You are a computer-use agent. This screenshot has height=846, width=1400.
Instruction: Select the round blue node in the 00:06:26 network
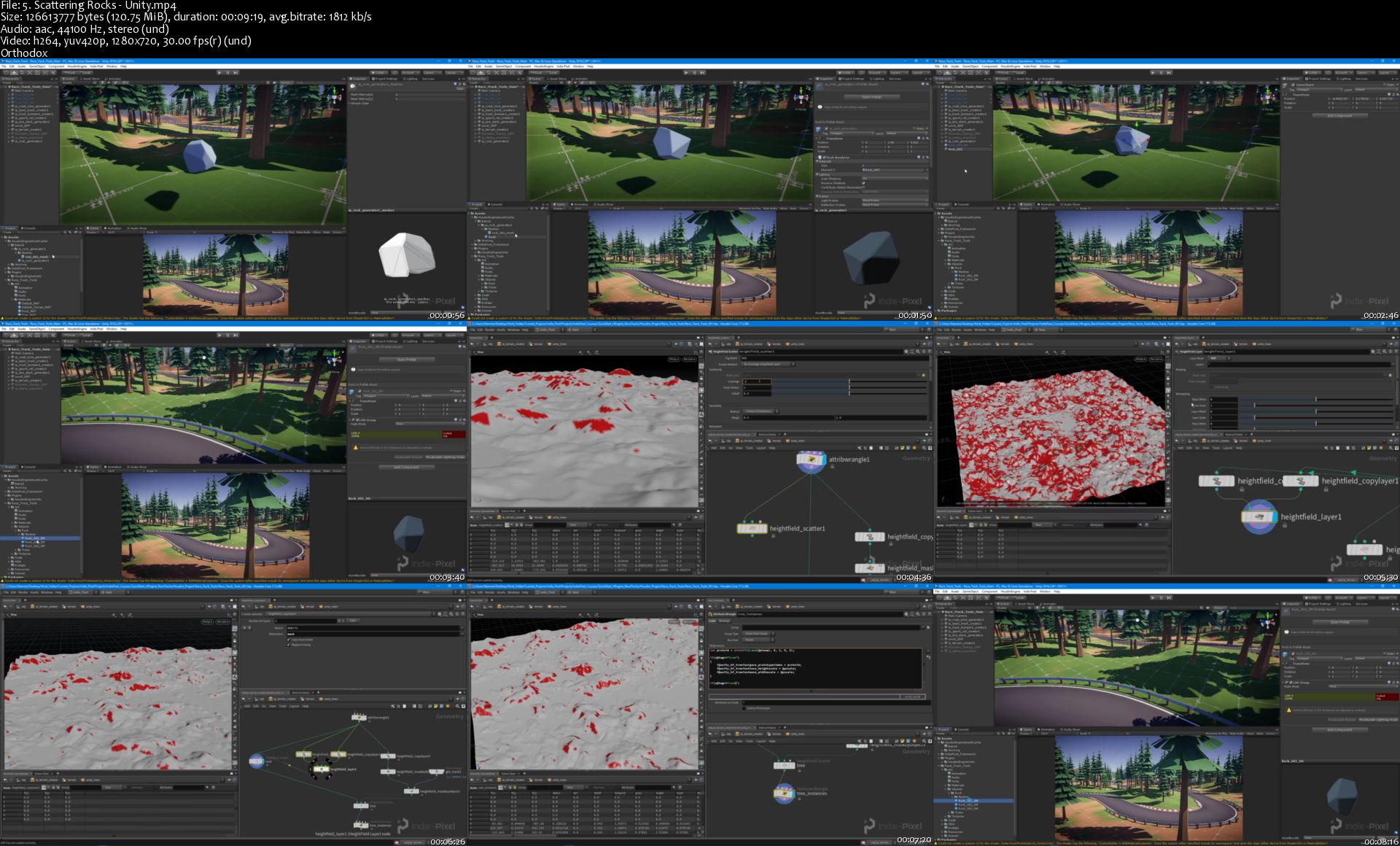257,761
